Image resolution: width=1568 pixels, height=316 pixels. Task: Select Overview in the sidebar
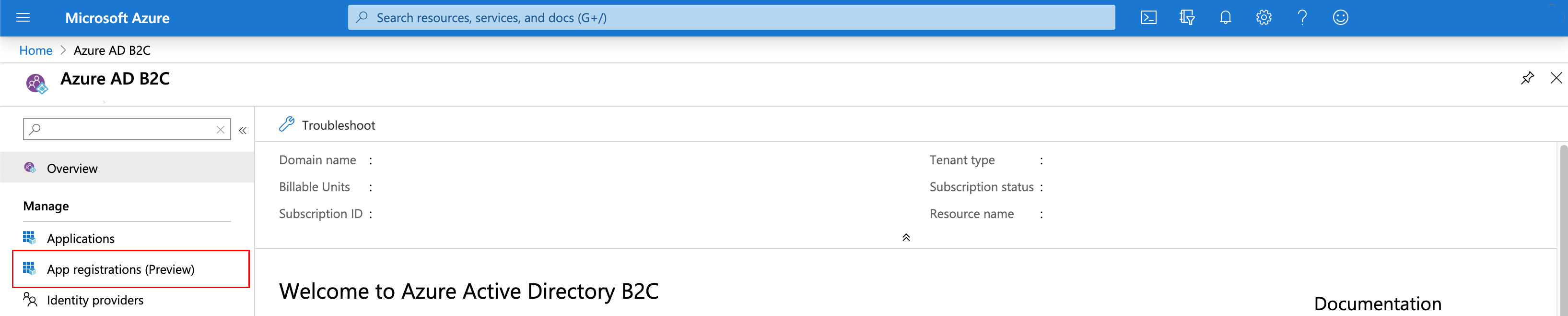click(x=127, y=168)
